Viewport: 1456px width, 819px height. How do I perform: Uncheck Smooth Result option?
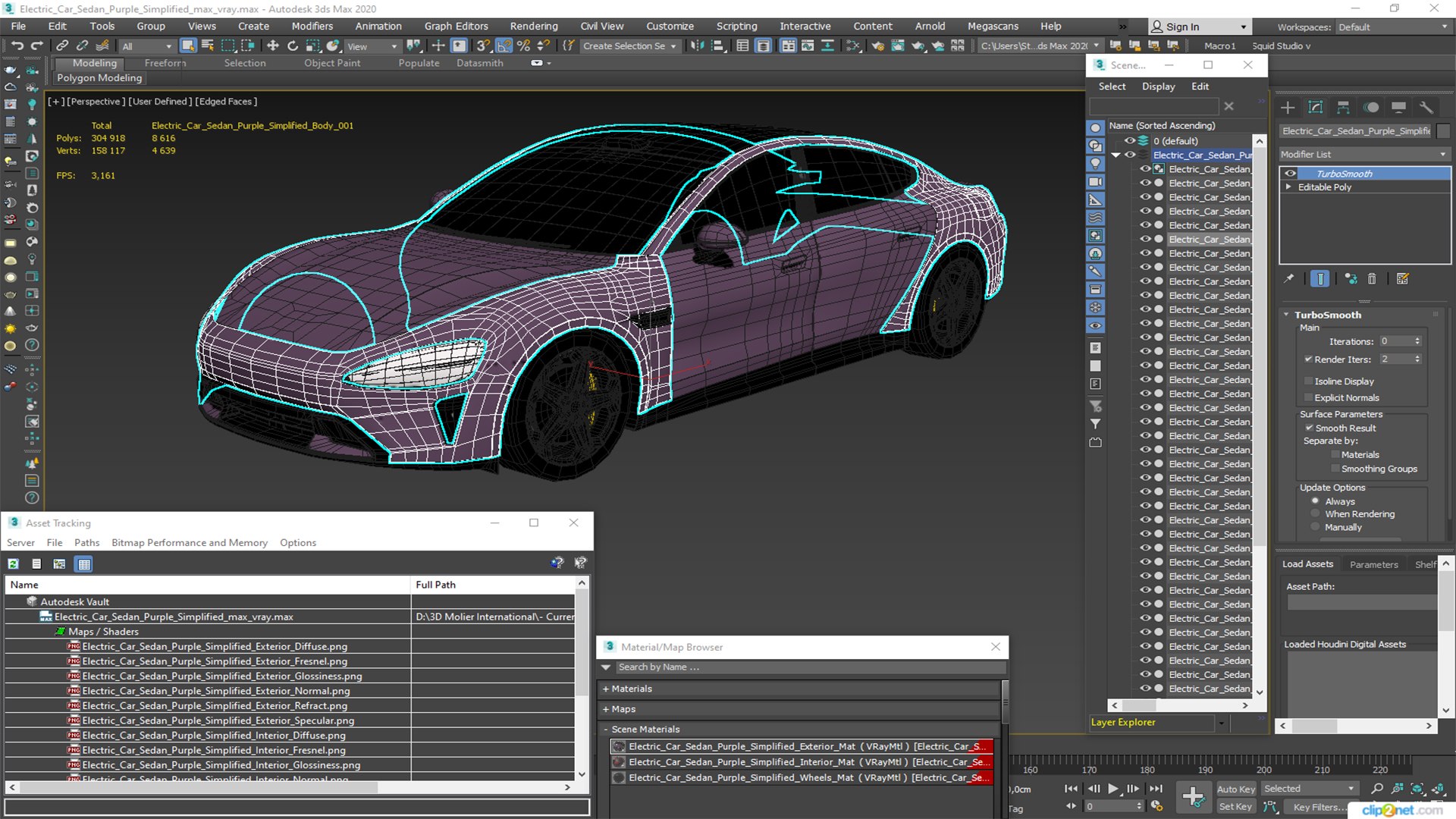click(1310, 428)
